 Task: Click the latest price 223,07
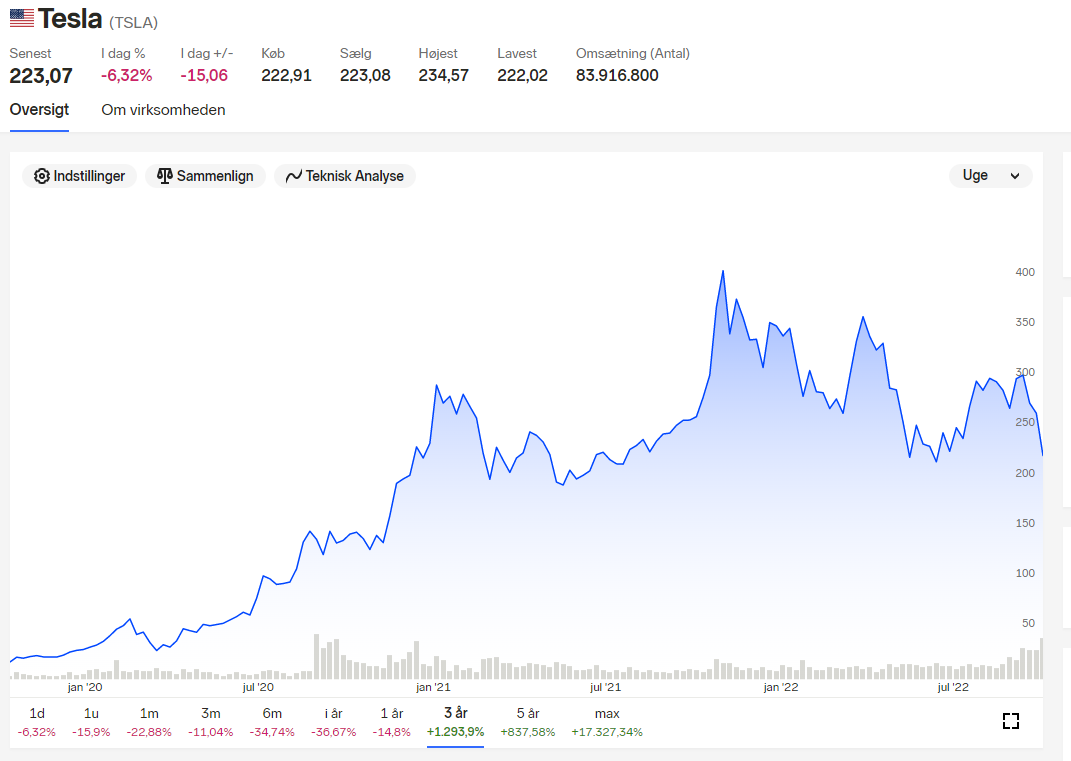[41, 76]
